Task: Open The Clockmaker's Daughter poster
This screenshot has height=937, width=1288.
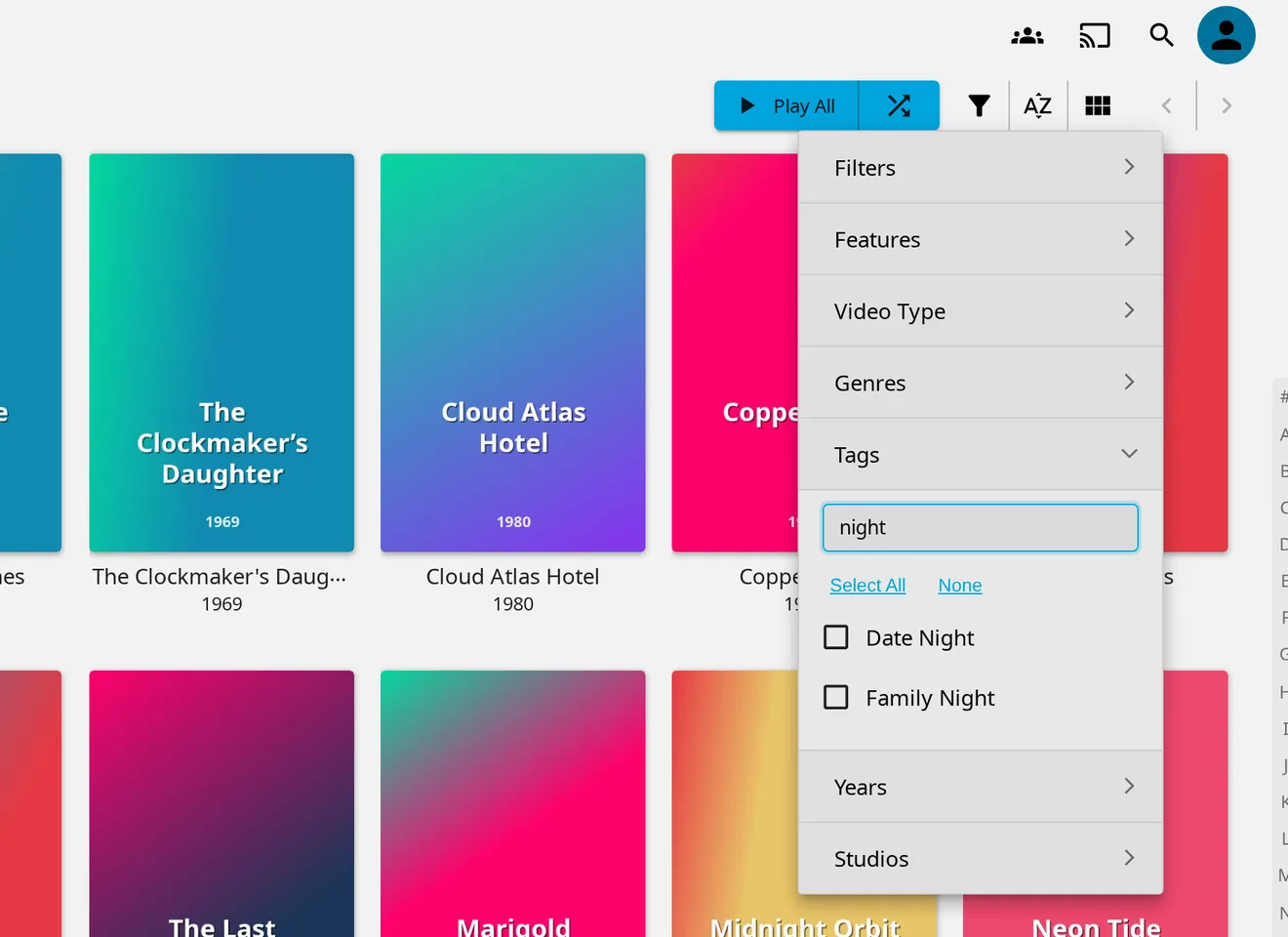Action: coord(221,352)
